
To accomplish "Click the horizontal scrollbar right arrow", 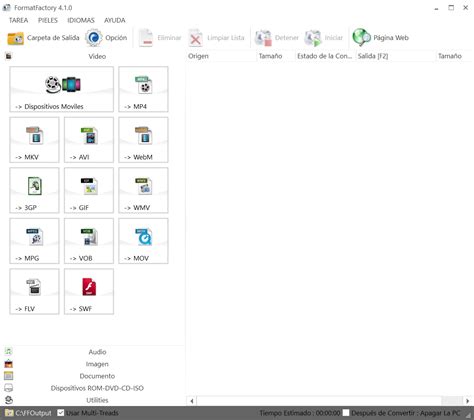I will pos(467,401).
